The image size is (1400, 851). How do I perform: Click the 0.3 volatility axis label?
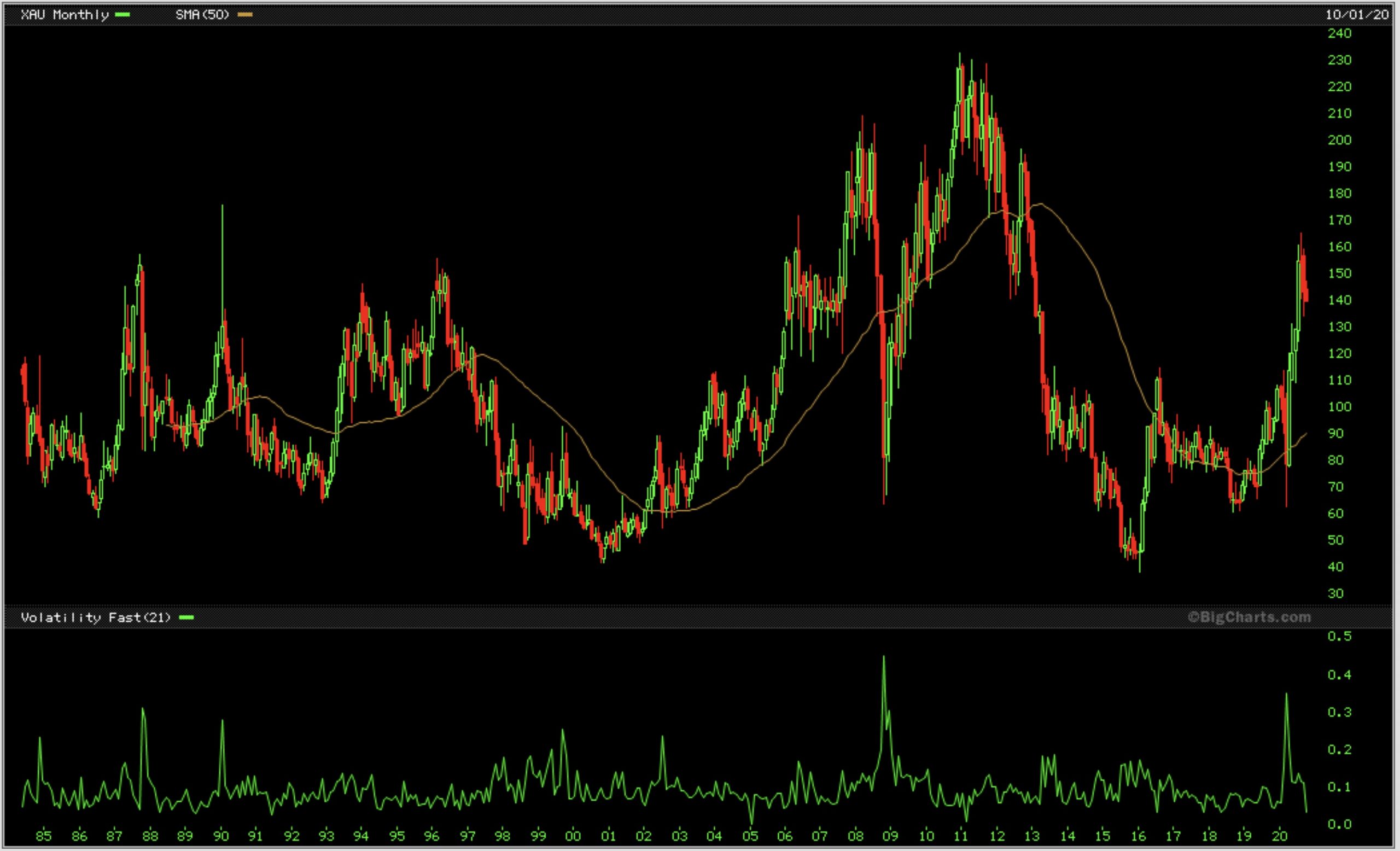[1339, 713]
